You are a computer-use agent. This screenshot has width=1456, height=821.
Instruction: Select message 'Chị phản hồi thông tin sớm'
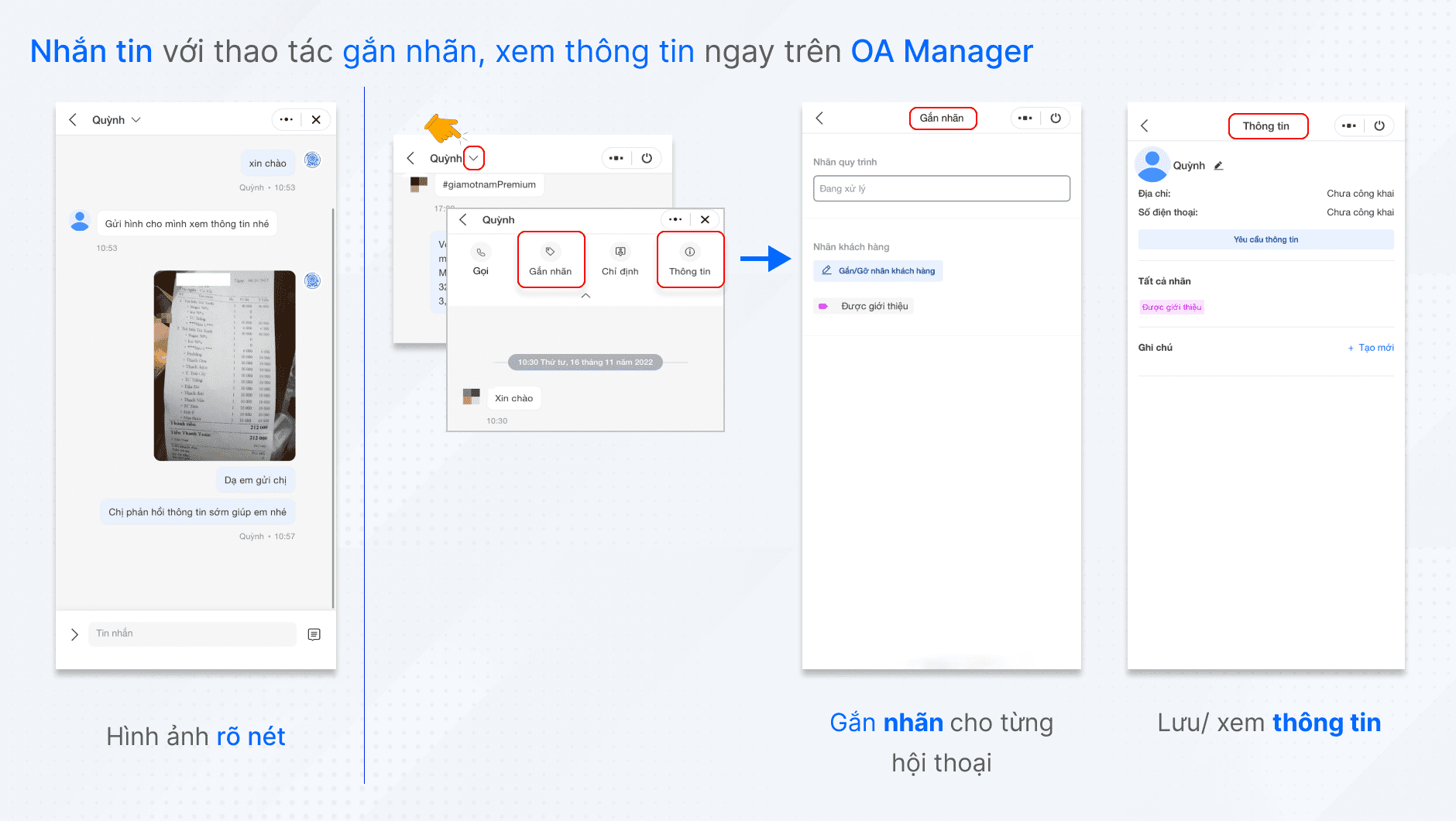(197, 512)
